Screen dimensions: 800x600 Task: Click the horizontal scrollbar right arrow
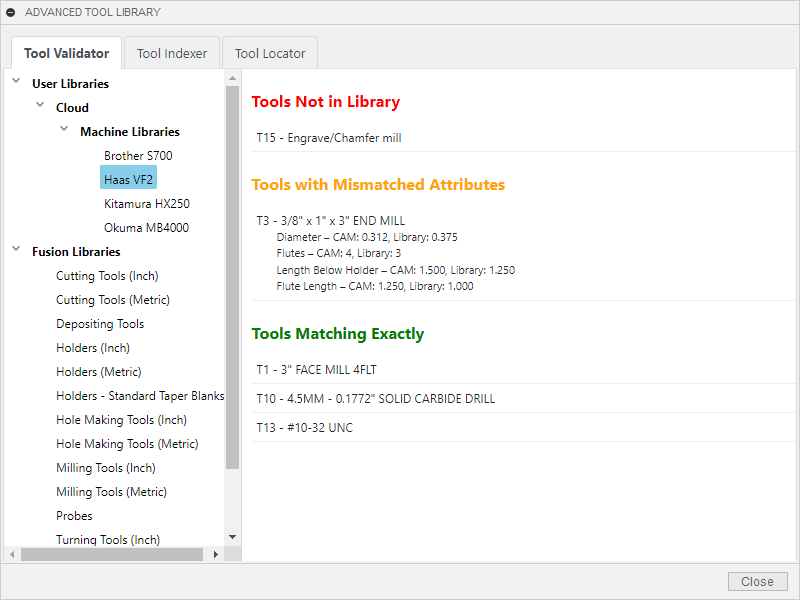click(x=215, y=554)
